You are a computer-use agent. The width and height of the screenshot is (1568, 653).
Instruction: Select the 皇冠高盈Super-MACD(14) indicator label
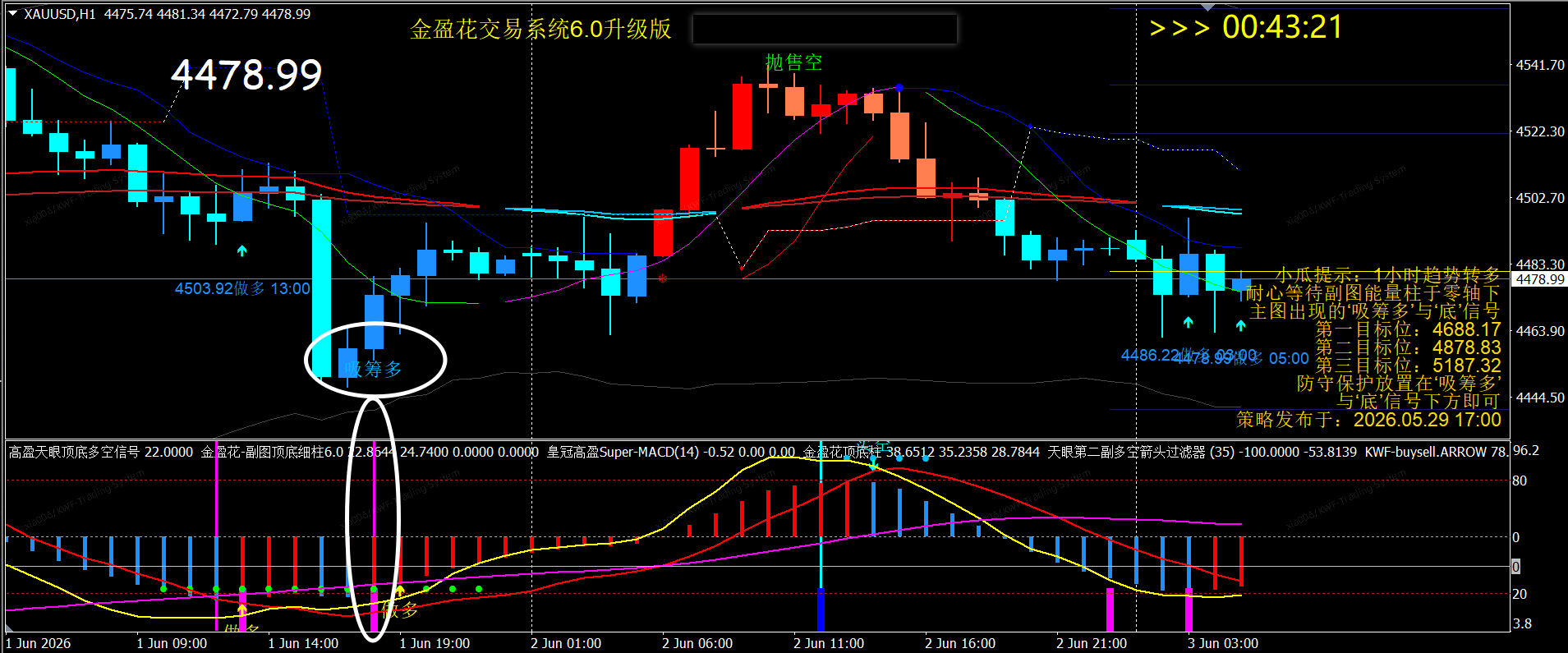(671, 452)
